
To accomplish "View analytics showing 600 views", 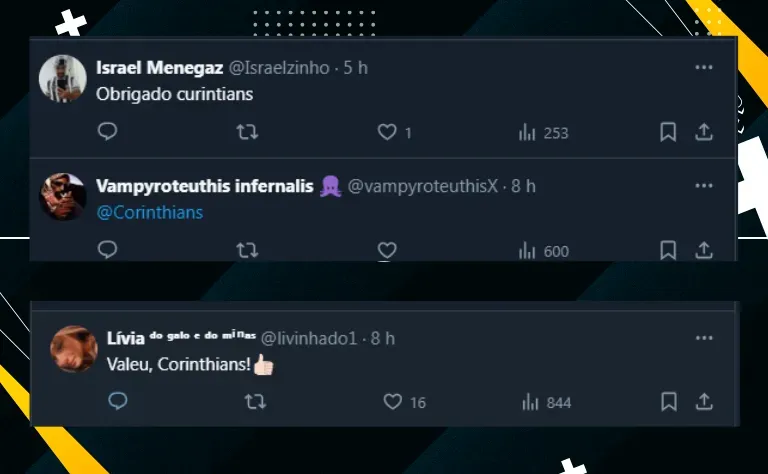I will [544, 251].
